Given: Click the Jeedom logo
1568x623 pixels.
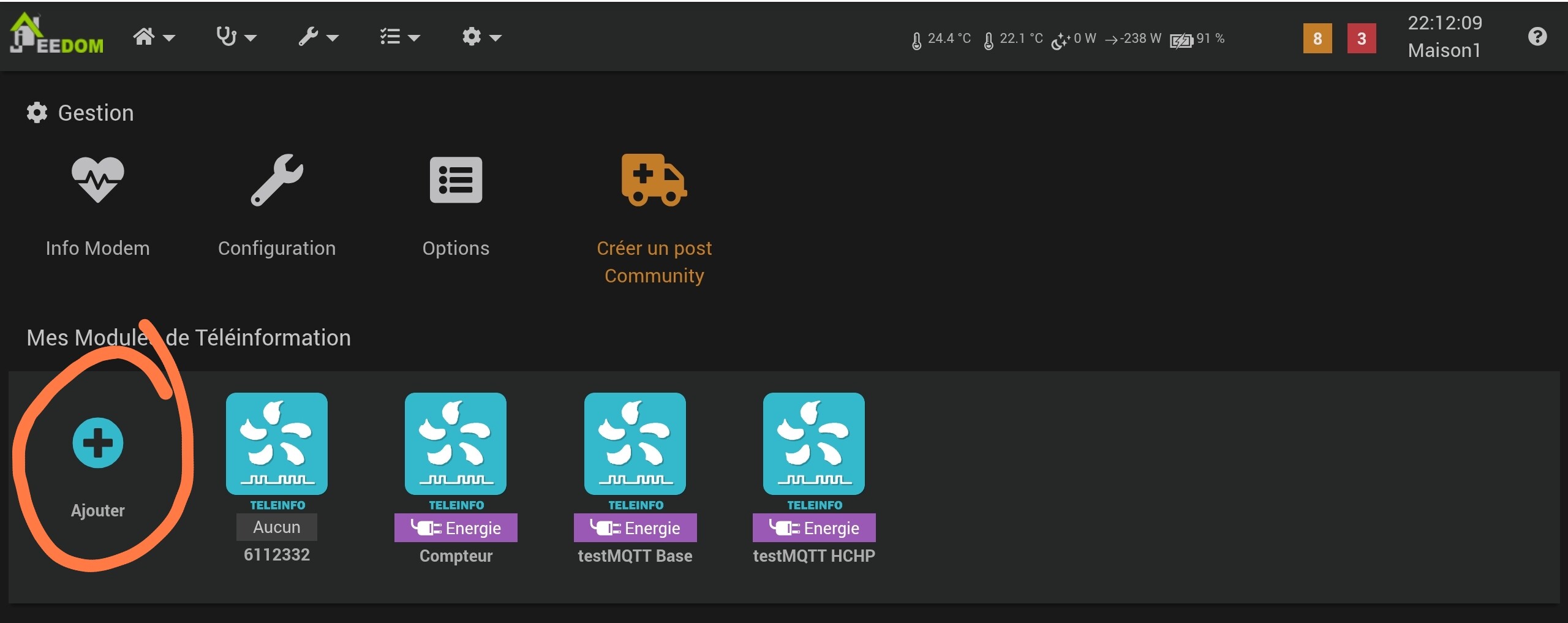Looking at the screenshot, I should point(57,34).
